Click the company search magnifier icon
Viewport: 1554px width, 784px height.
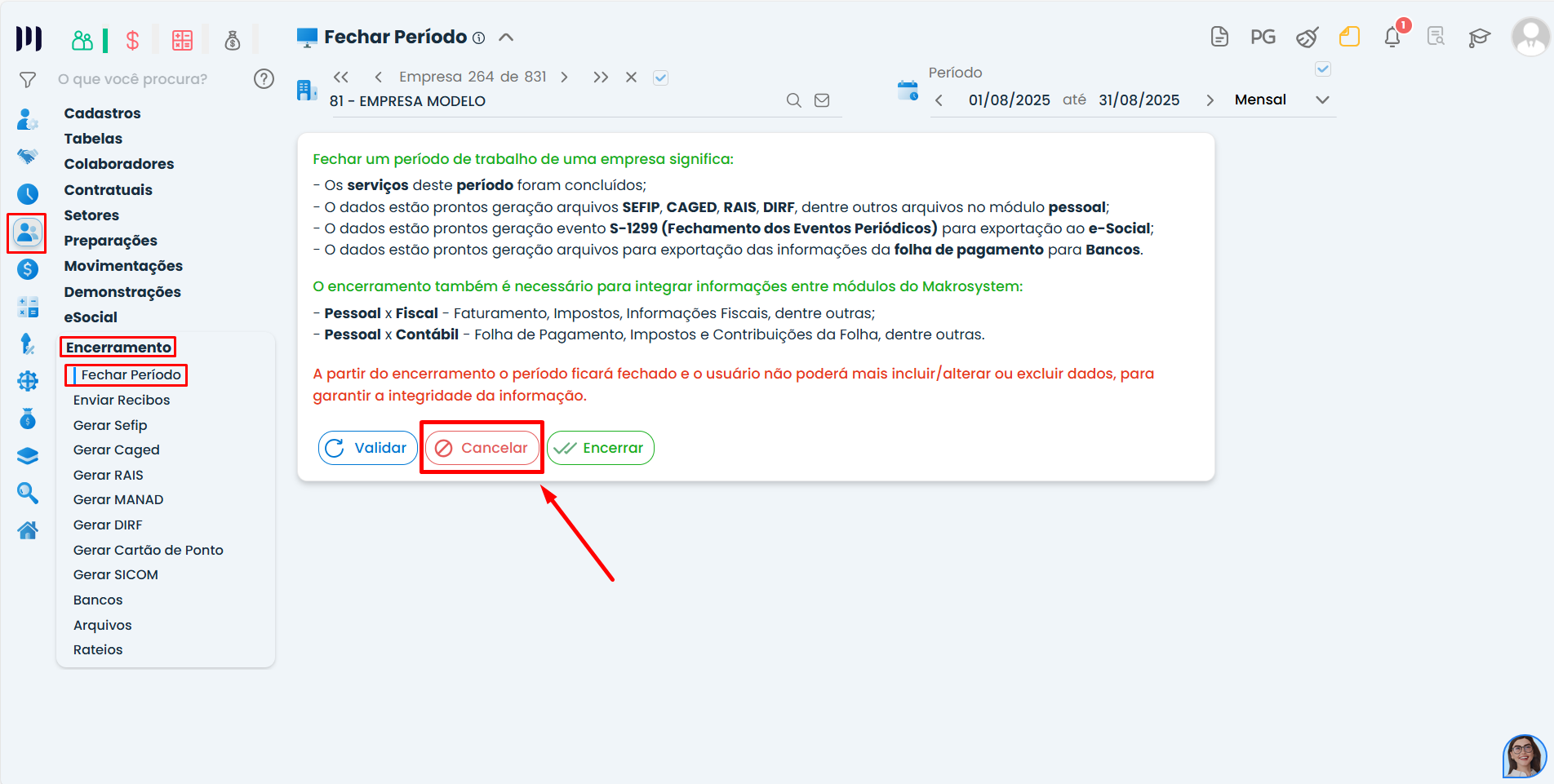pyautogui.click(x=793, y=100)
